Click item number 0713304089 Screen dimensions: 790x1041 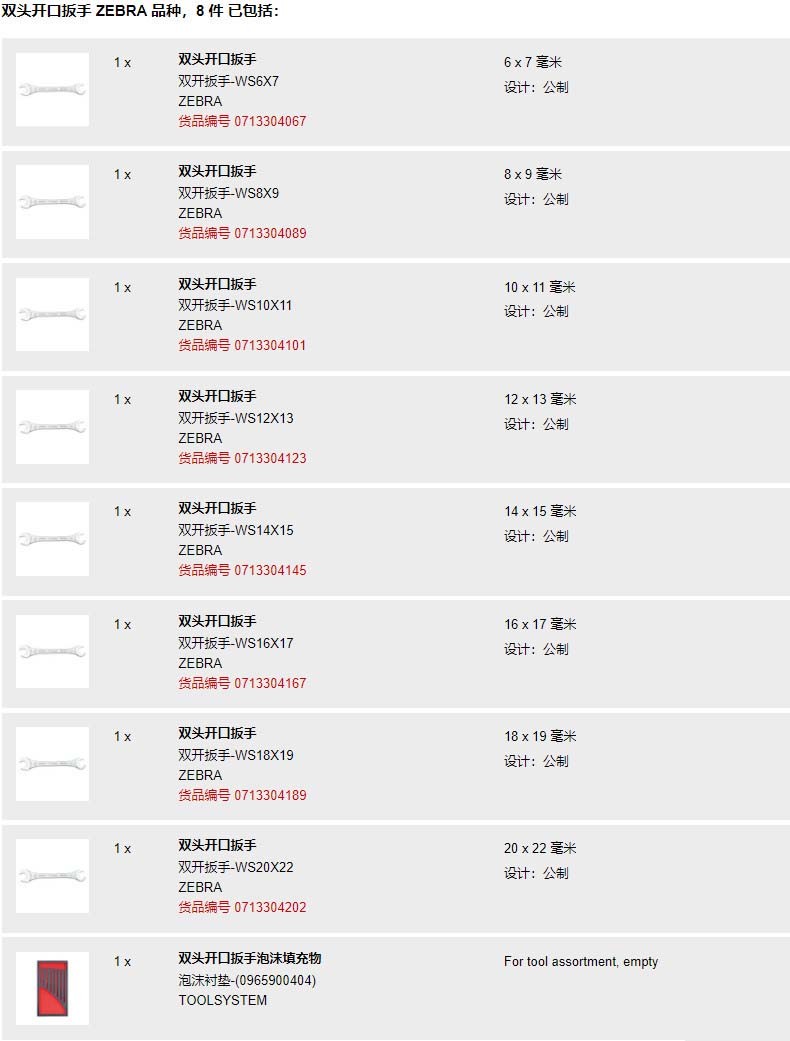242,233
